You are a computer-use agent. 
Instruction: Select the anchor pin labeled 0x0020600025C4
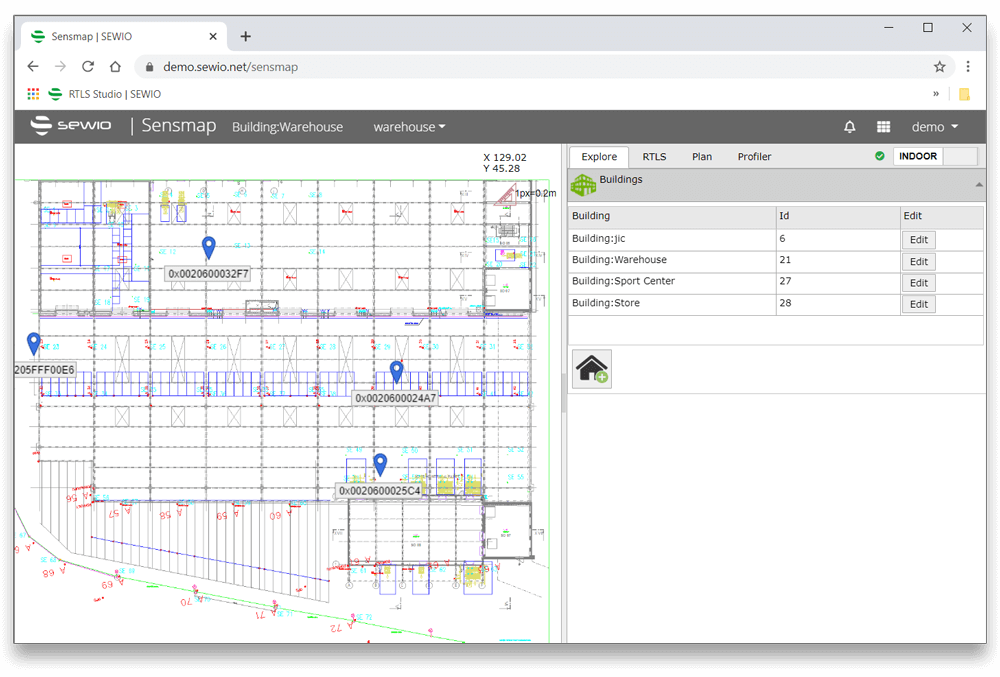coord(379,463)
